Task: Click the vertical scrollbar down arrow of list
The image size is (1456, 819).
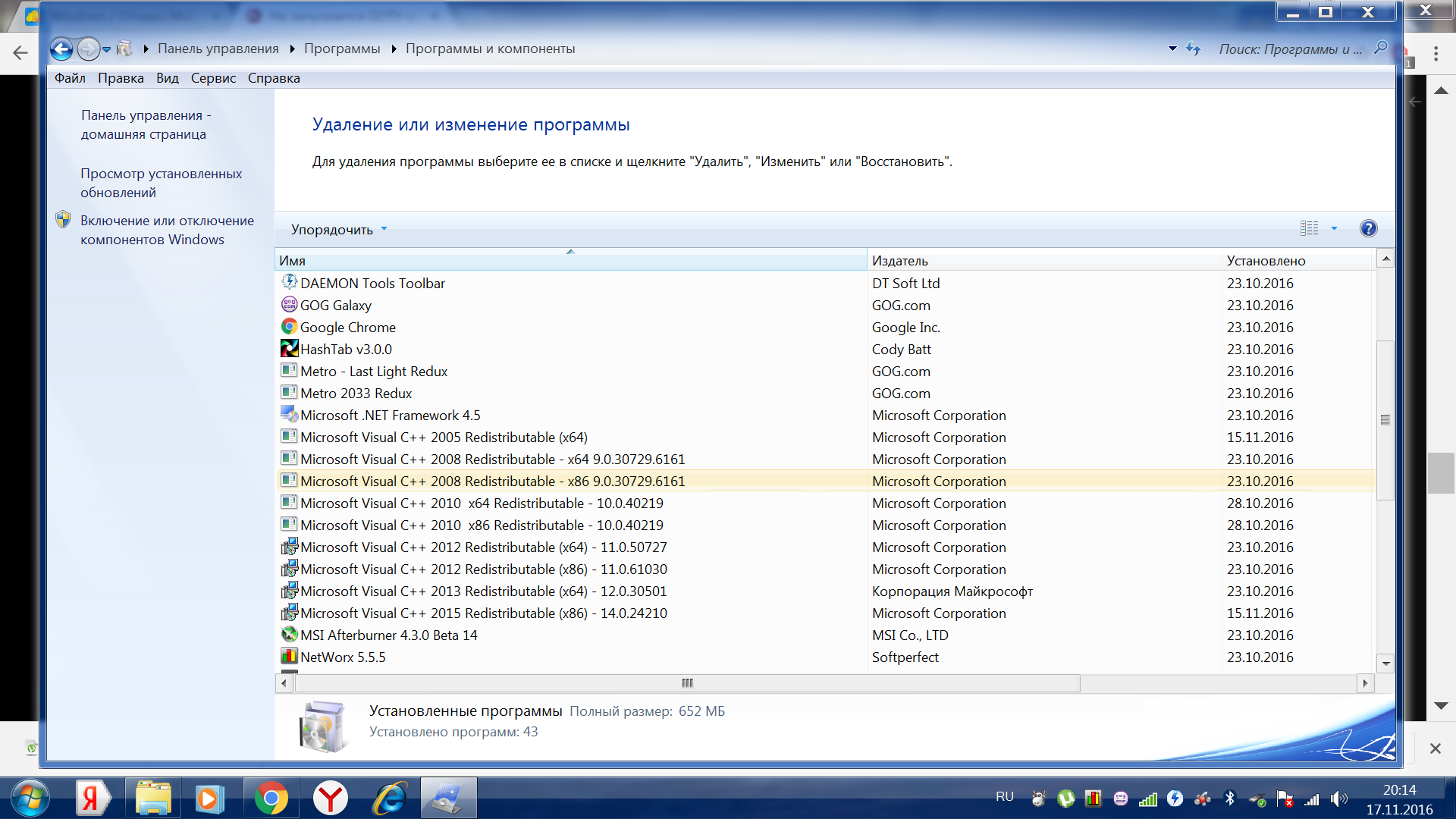Action: 1385,664
